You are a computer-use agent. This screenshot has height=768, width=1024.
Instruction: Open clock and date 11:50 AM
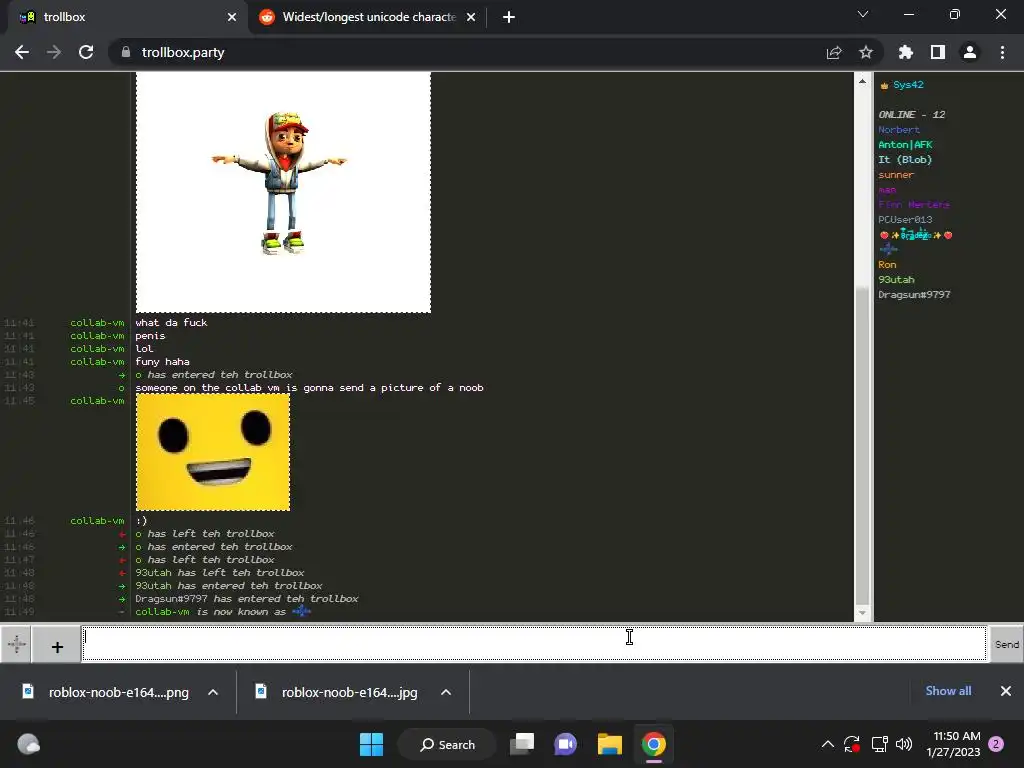click(953, 744)
